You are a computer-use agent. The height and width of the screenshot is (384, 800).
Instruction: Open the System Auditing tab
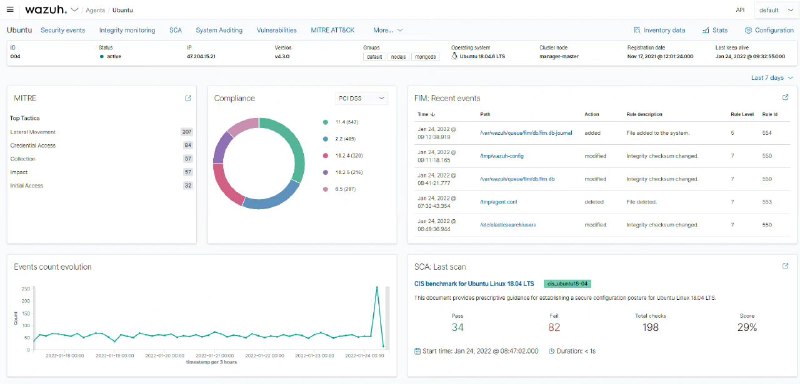click(219, 31)
